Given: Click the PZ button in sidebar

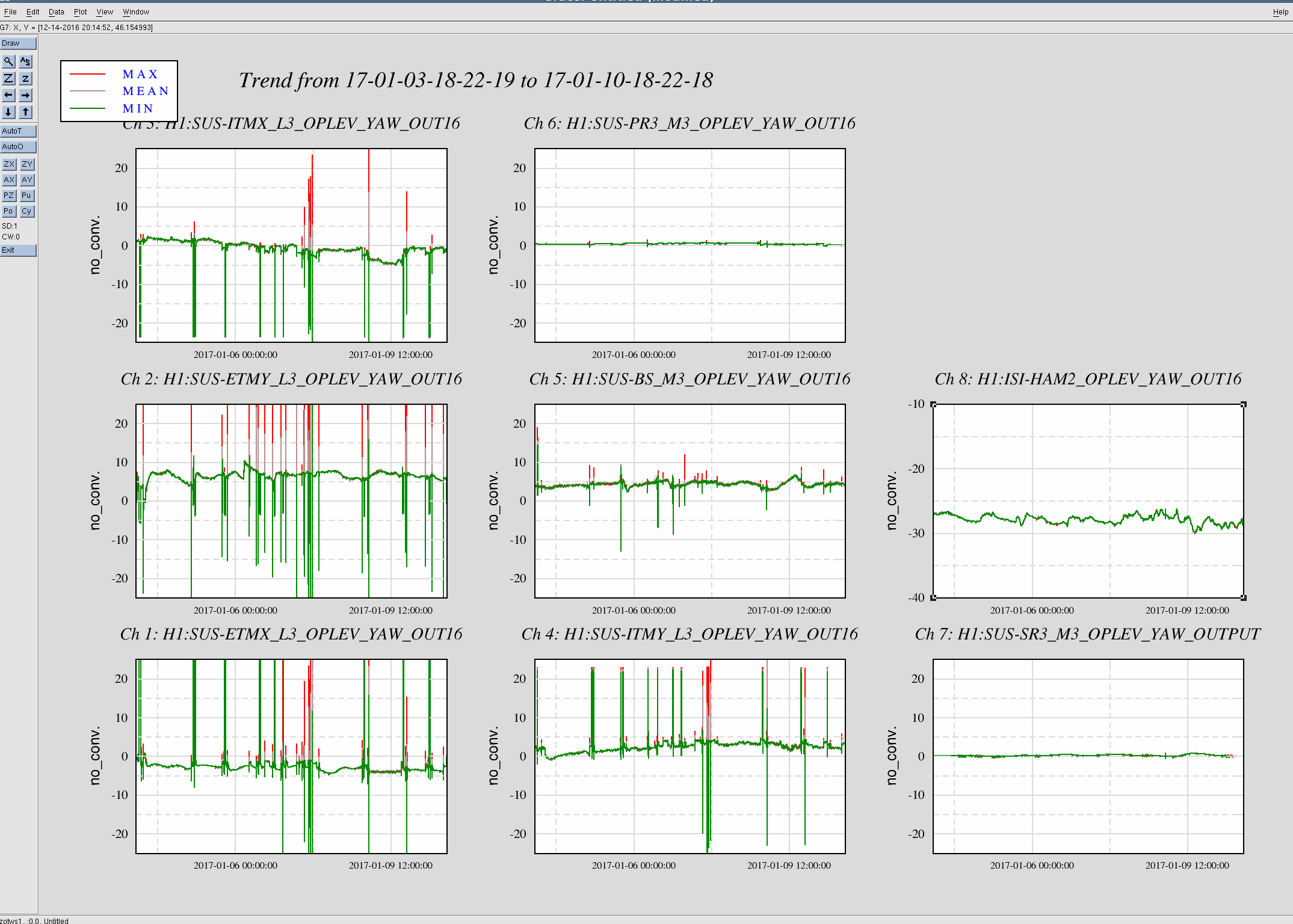Looking at the screenshot, I should click(x=8, y=196).
